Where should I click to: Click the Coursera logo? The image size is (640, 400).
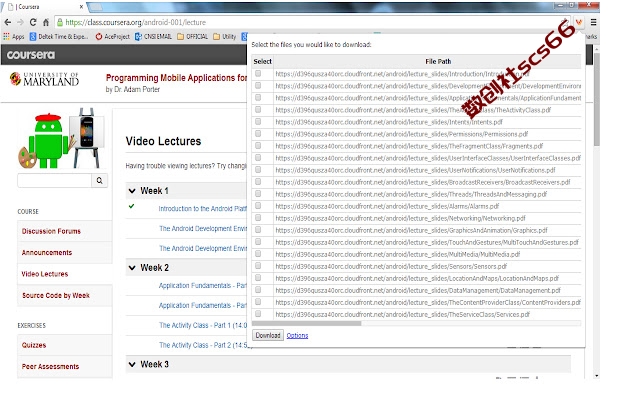[31, 55]
